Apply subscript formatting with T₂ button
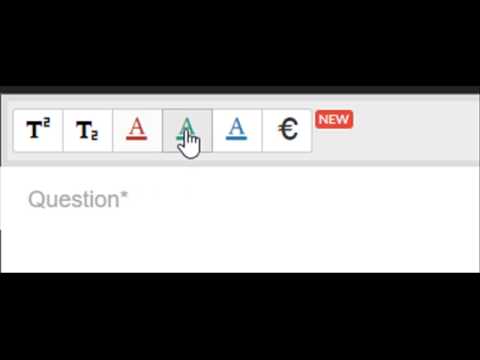The height and width of the screenshot is (360, 480). click(88, 130)
